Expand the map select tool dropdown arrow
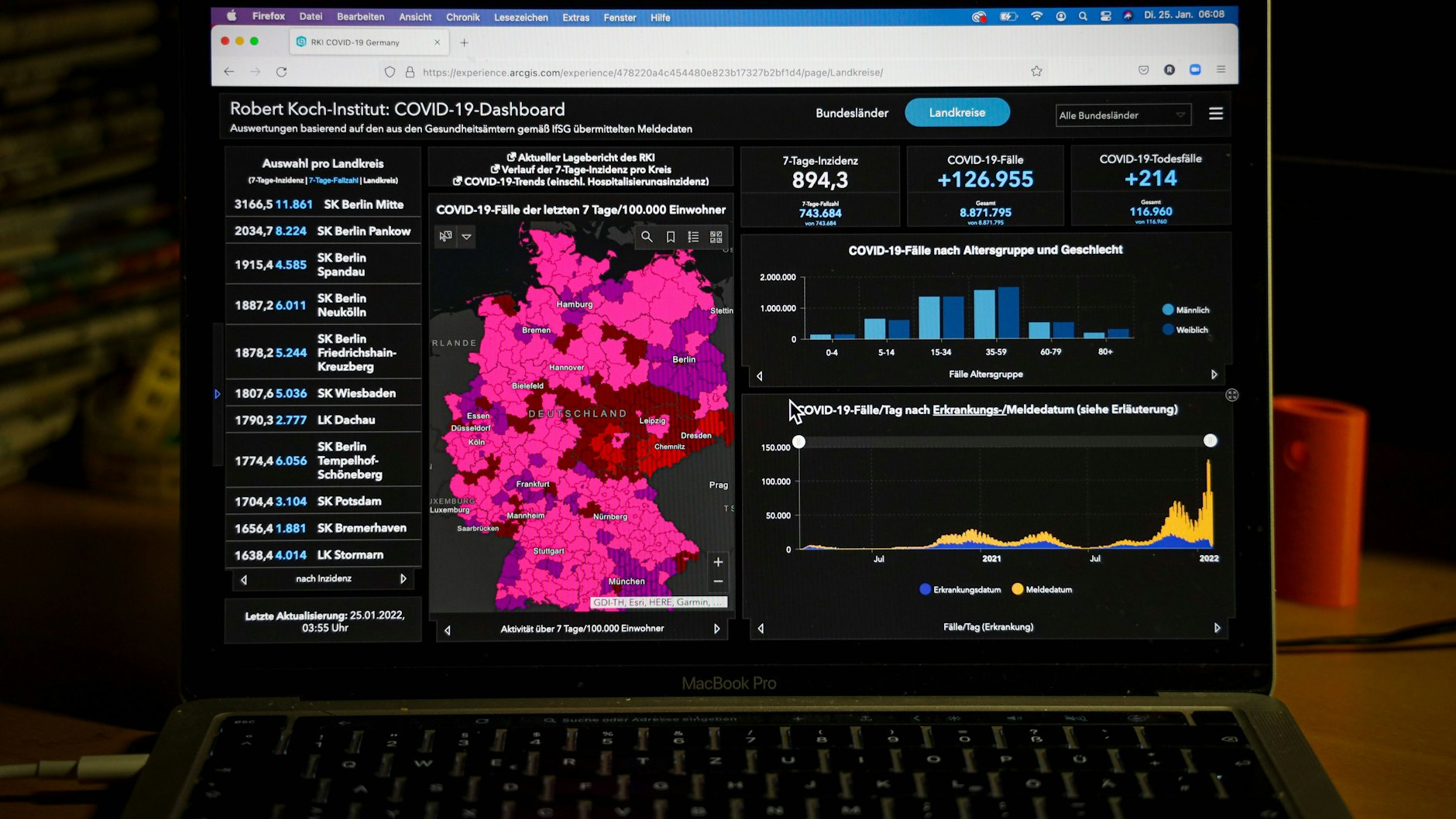 (467, 237)
